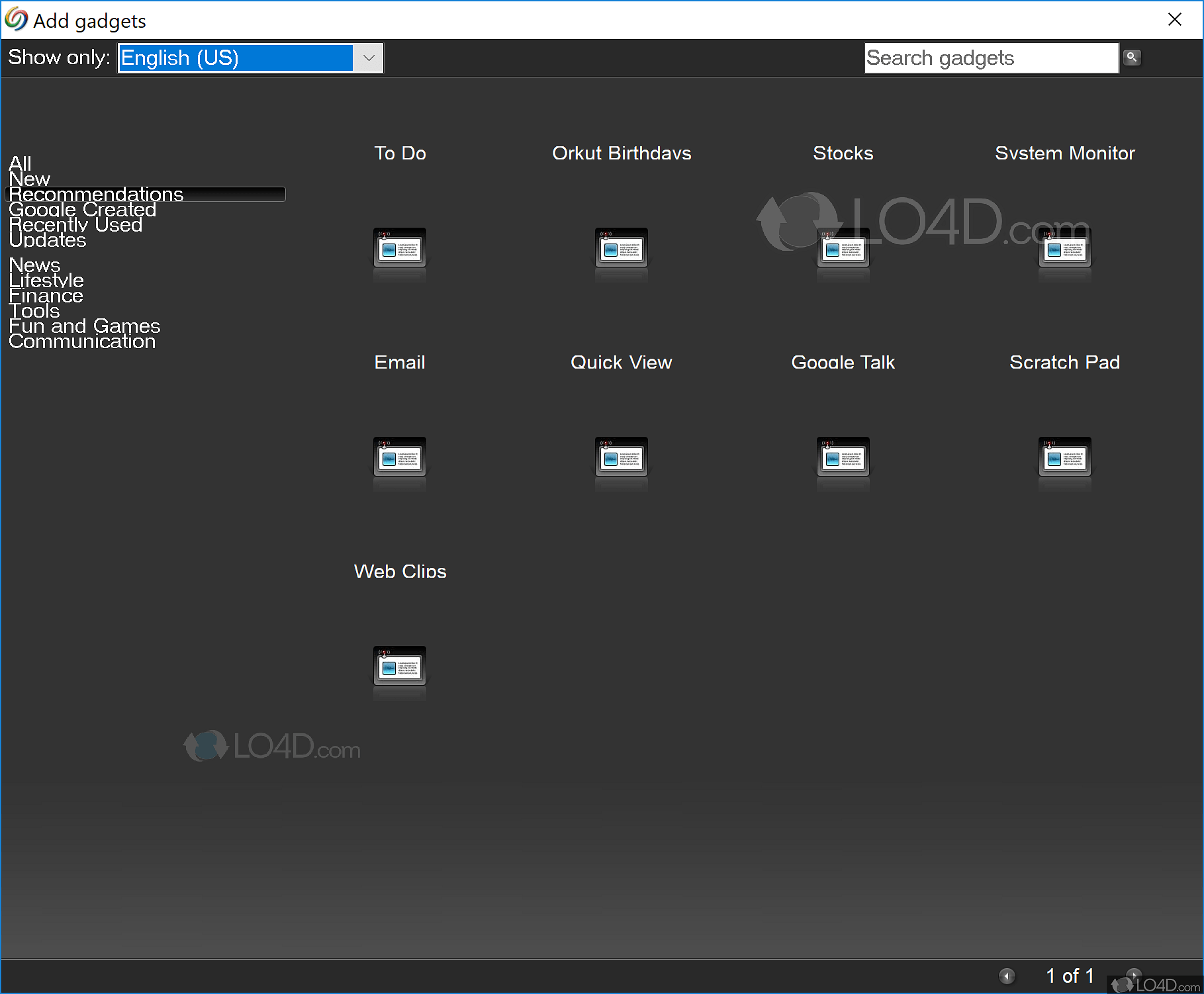The image size is (1204, 994).
Task: Open the Show only language dropdown
Action: (x=250, y=58)
